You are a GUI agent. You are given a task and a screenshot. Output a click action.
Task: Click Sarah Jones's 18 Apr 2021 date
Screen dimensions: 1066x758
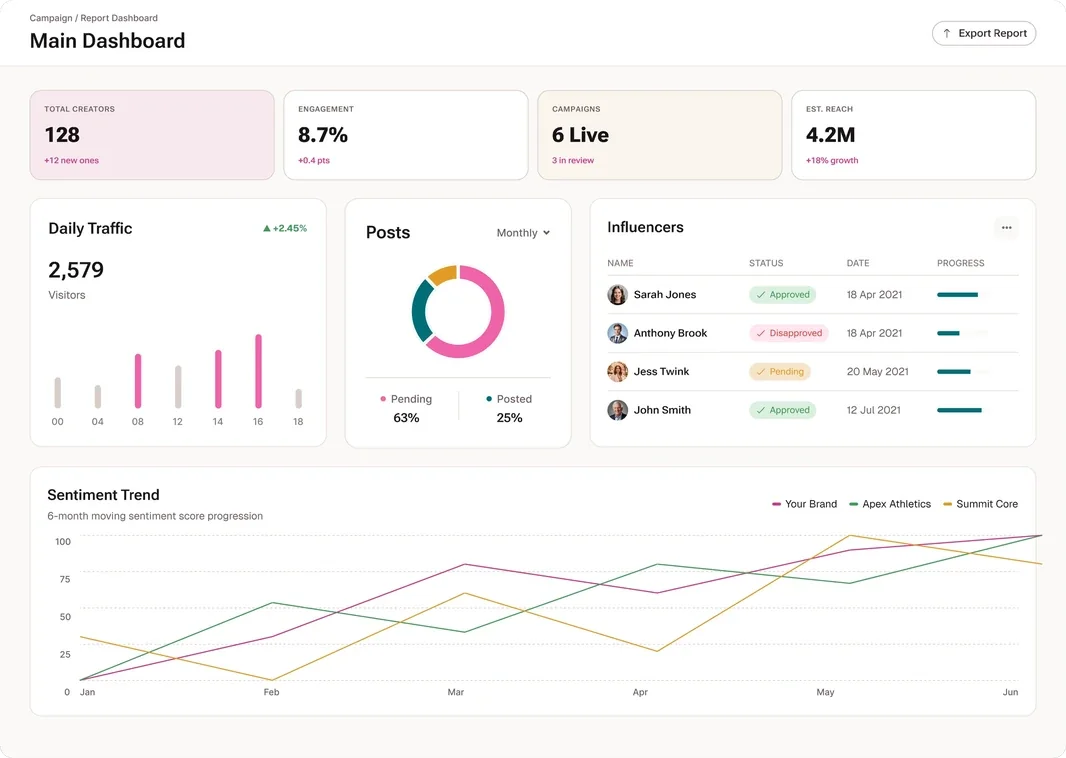874,294
